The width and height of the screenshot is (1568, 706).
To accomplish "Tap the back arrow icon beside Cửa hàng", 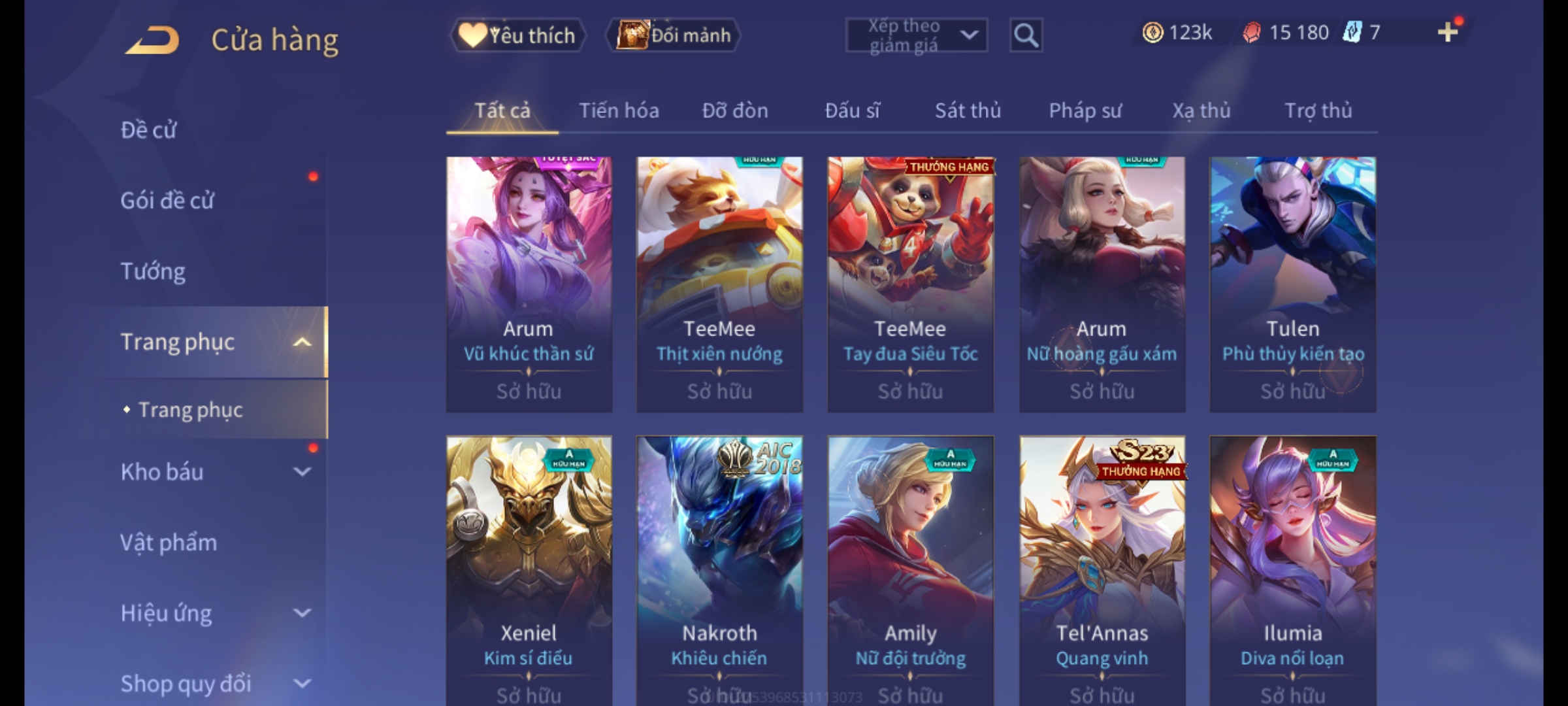I will point(153,41).
